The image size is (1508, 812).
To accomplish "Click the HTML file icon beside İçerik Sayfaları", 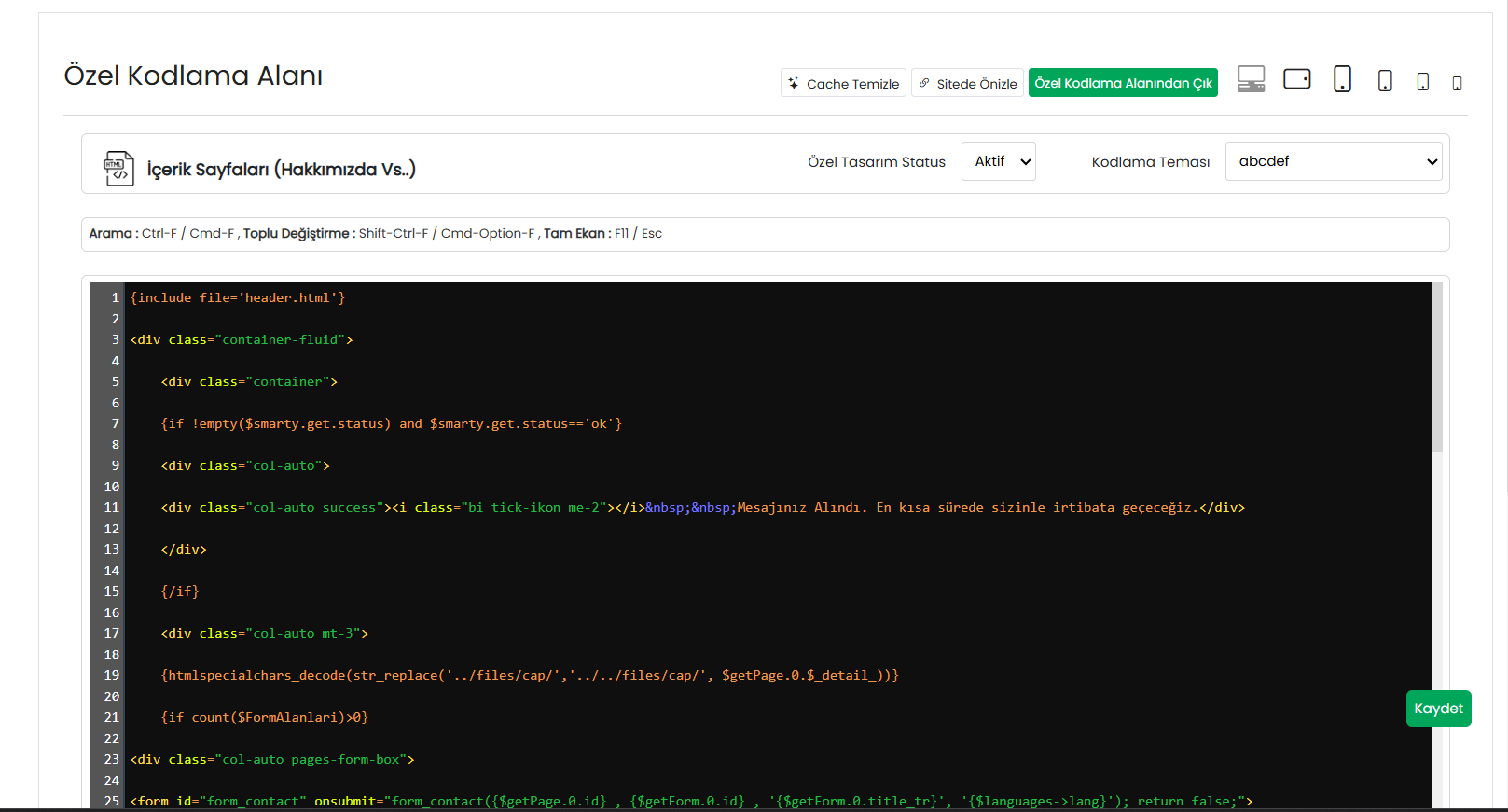I will (118, 169).
